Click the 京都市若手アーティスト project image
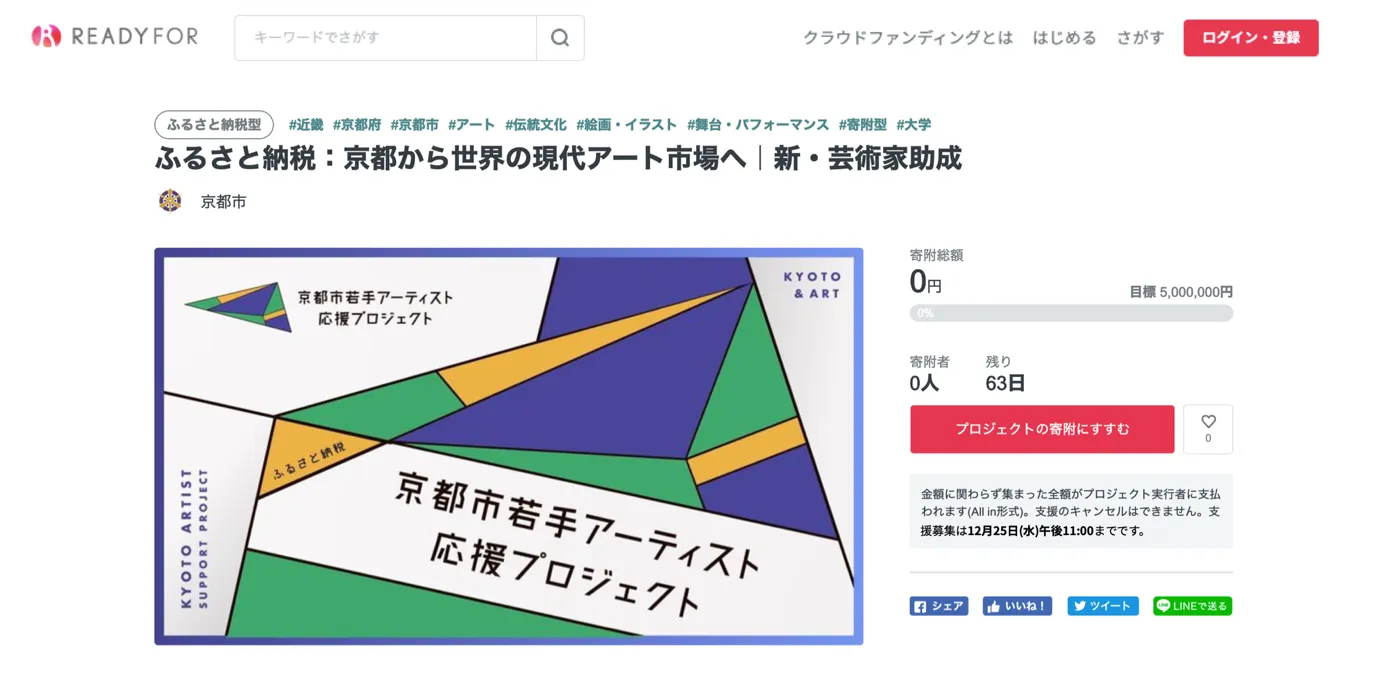Image resolution: width=1387 pixels, height=677 pixels. pyautogui.click(x=508, y=446)
